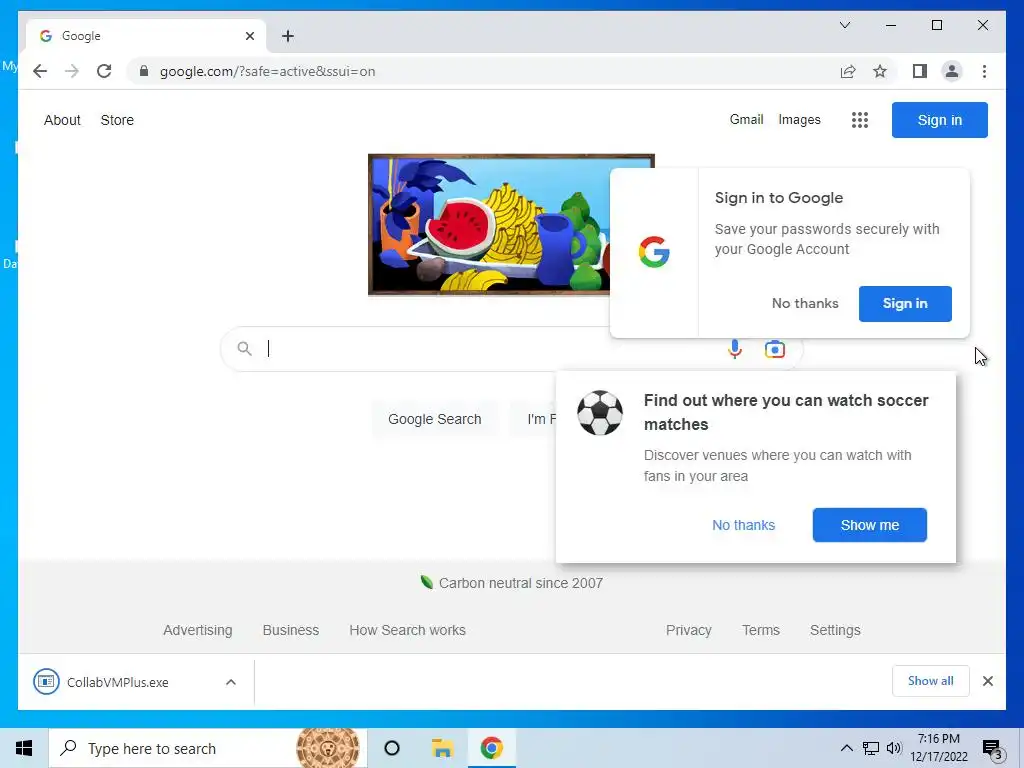Screen dimensions: 1024x768
Task: Decline the soccer promo with No thanks
Action: 743,525
